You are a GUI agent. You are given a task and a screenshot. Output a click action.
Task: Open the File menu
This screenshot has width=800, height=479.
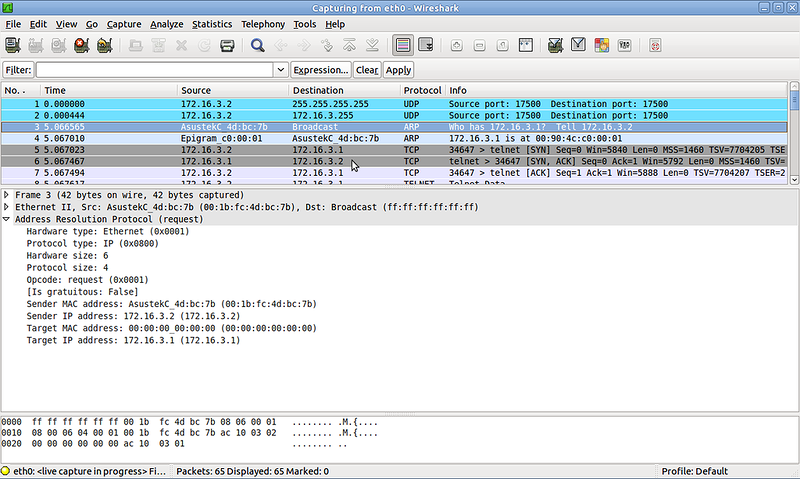[x=13, y=24]
